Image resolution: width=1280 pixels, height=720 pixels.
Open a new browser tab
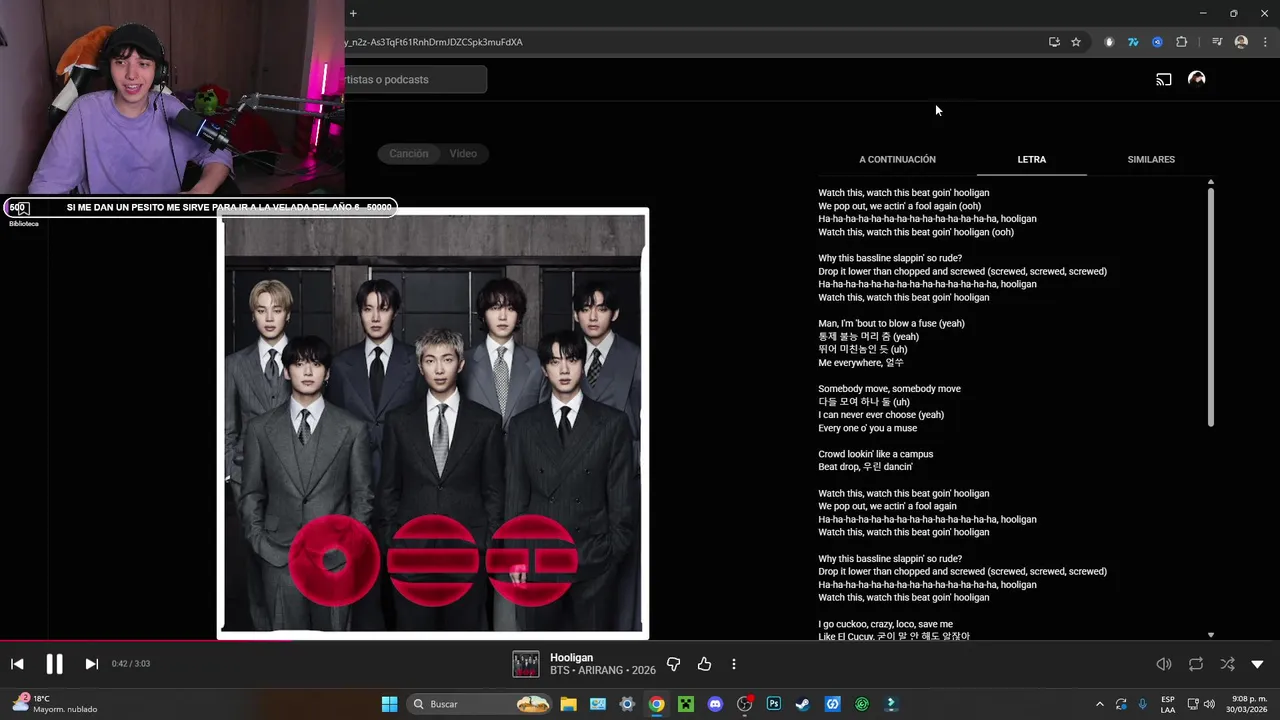(353, 13)
